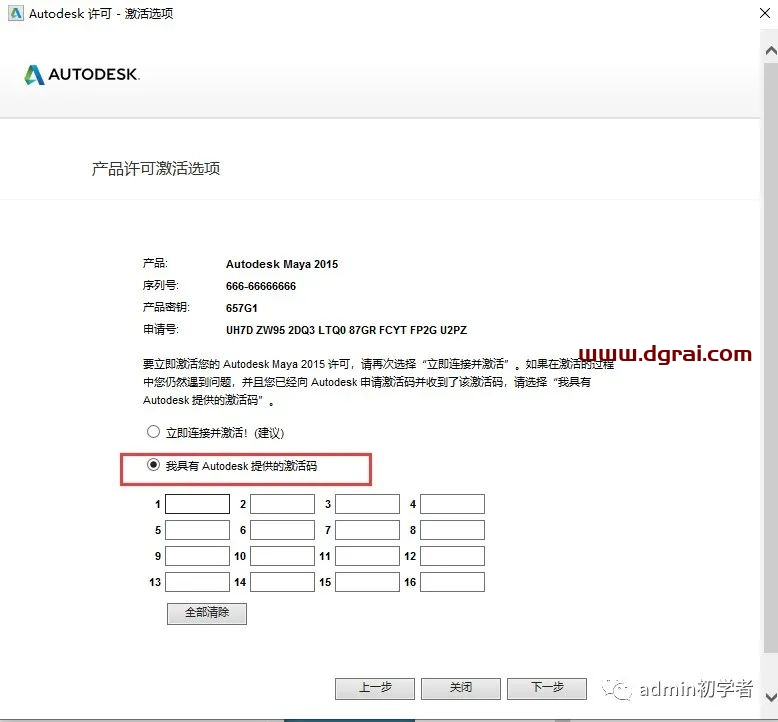Click activation code field 9
The image size is (778, 722).
[x=197, y=556]
